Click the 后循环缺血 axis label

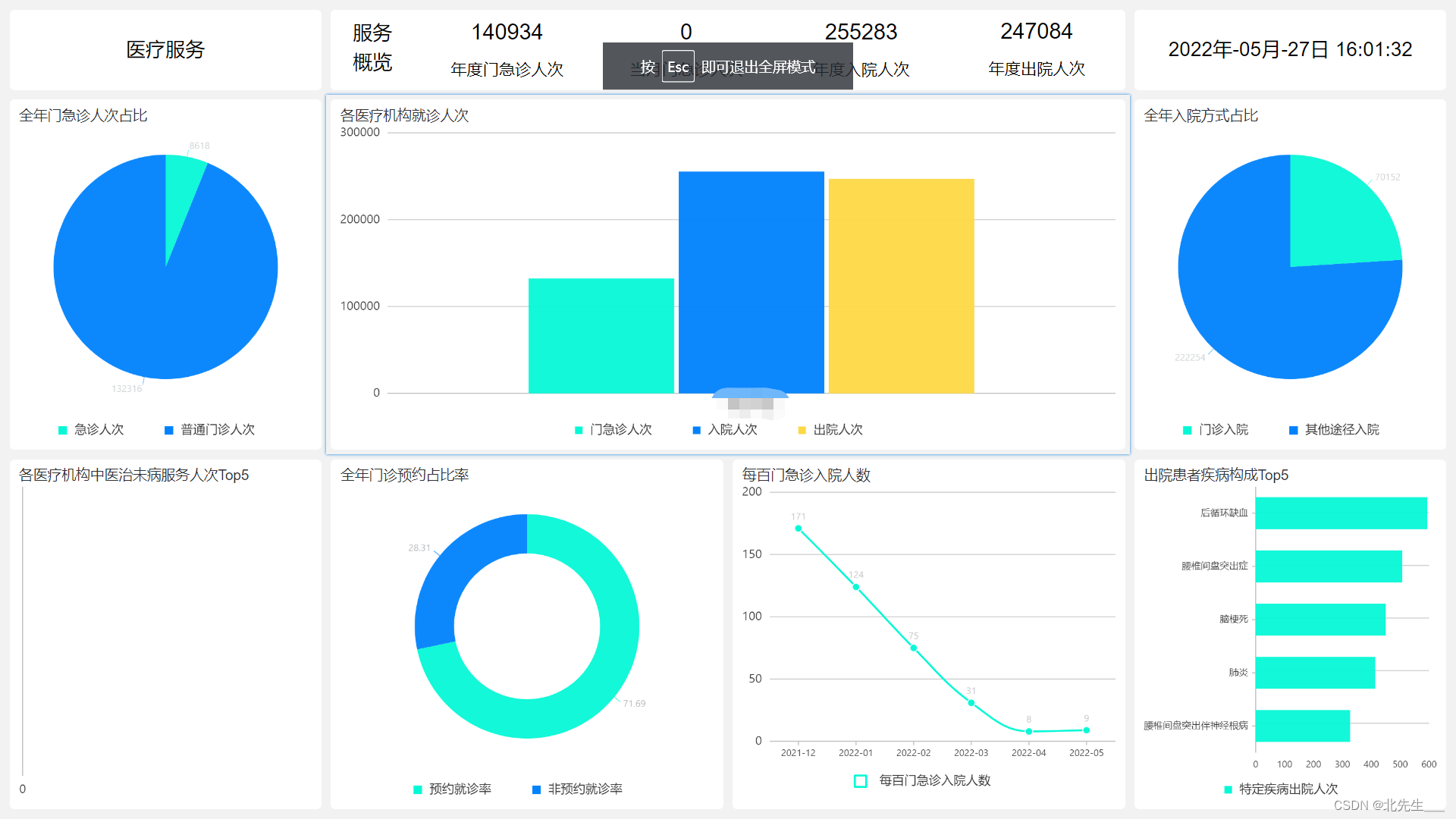click(x=1224, y=513)
